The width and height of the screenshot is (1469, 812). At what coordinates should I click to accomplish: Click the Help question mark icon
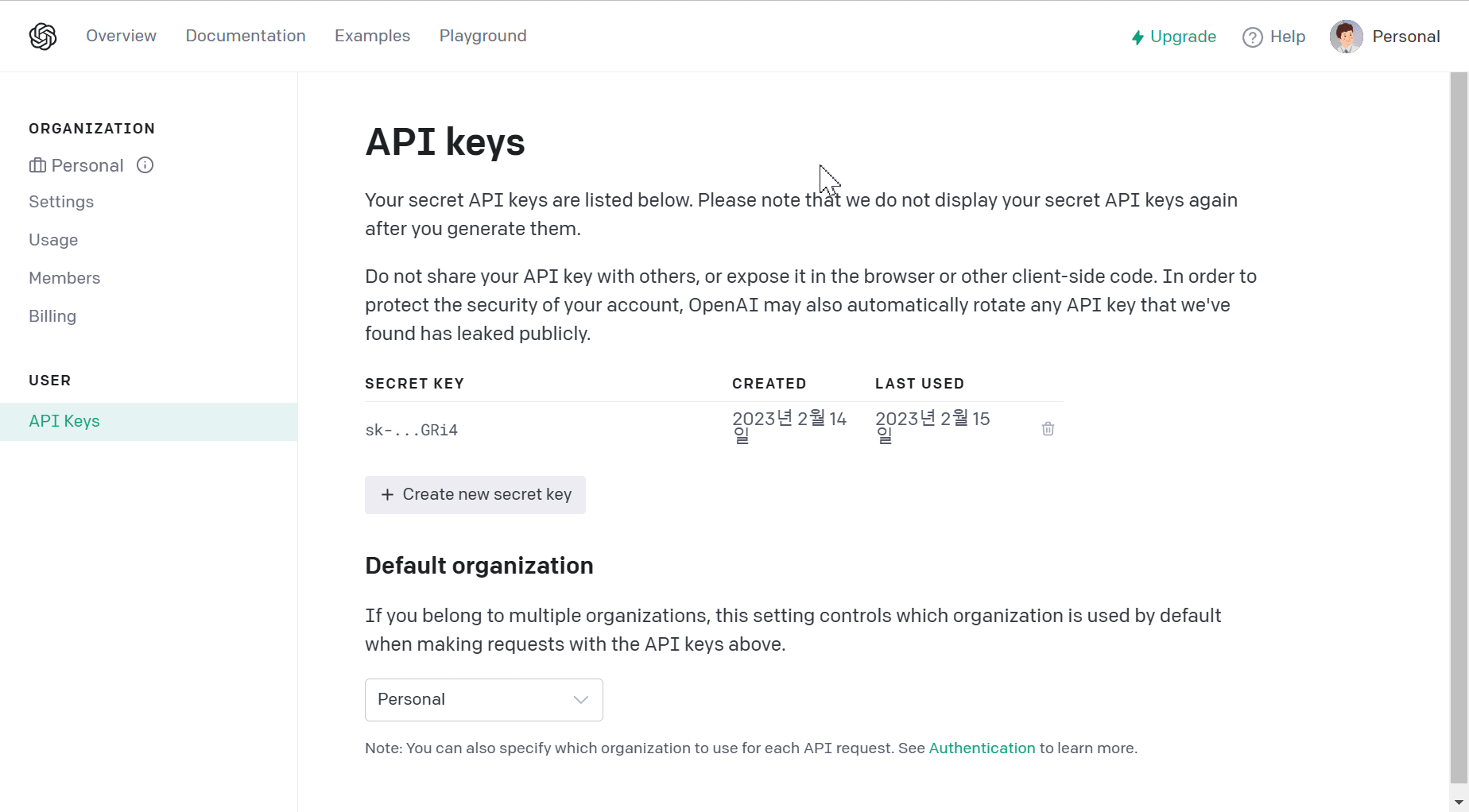pos(1252,37)
